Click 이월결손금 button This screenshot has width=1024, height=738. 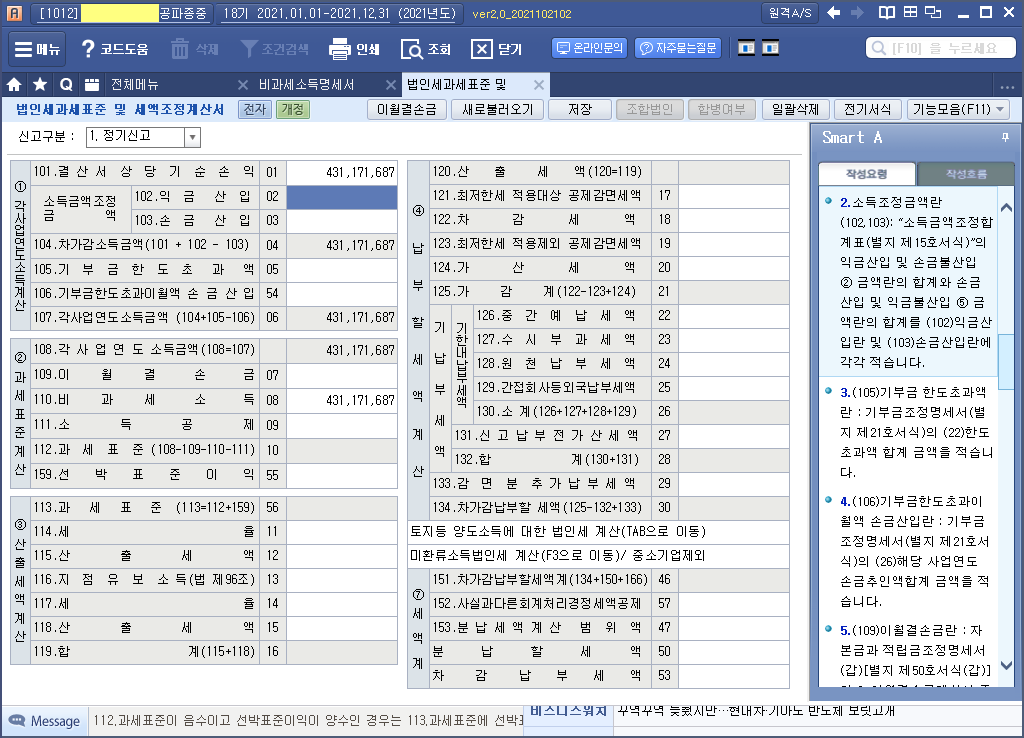click(406, 109)
